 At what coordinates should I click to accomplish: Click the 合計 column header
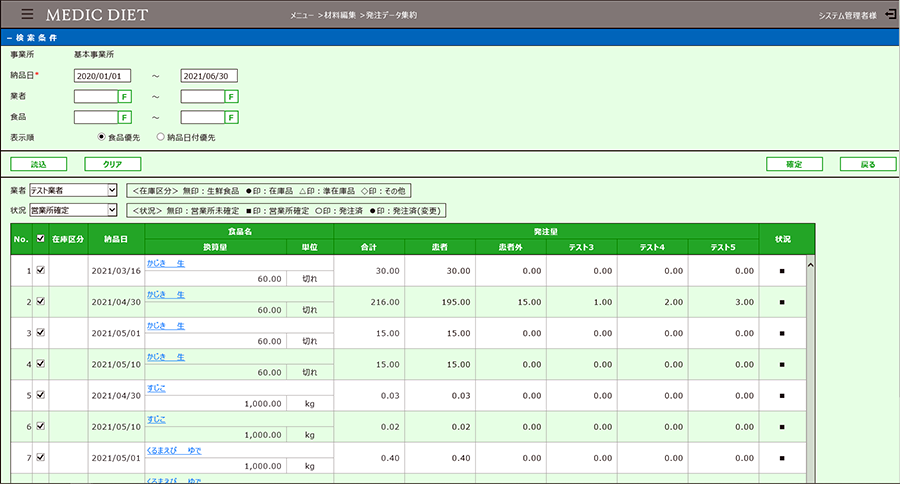tap(369, 247)
